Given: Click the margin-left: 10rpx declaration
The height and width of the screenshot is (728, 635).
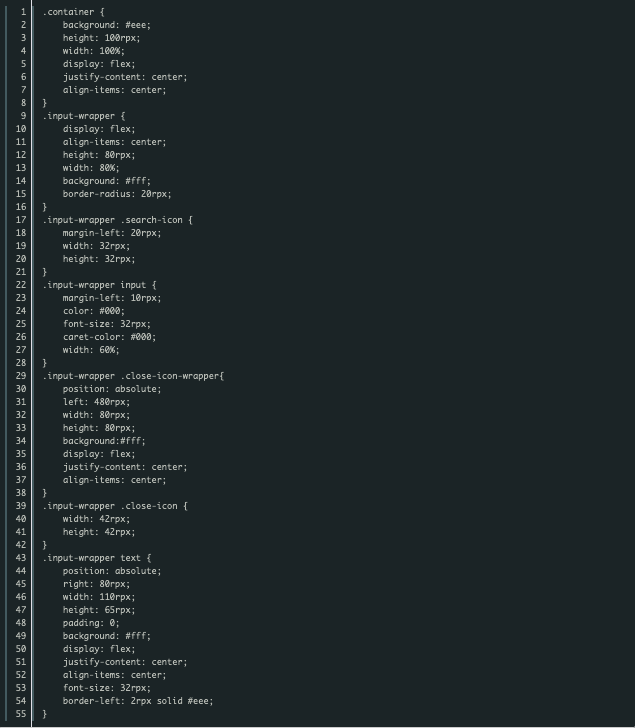Looking at the screenshot, I should [x=112, y=298].
